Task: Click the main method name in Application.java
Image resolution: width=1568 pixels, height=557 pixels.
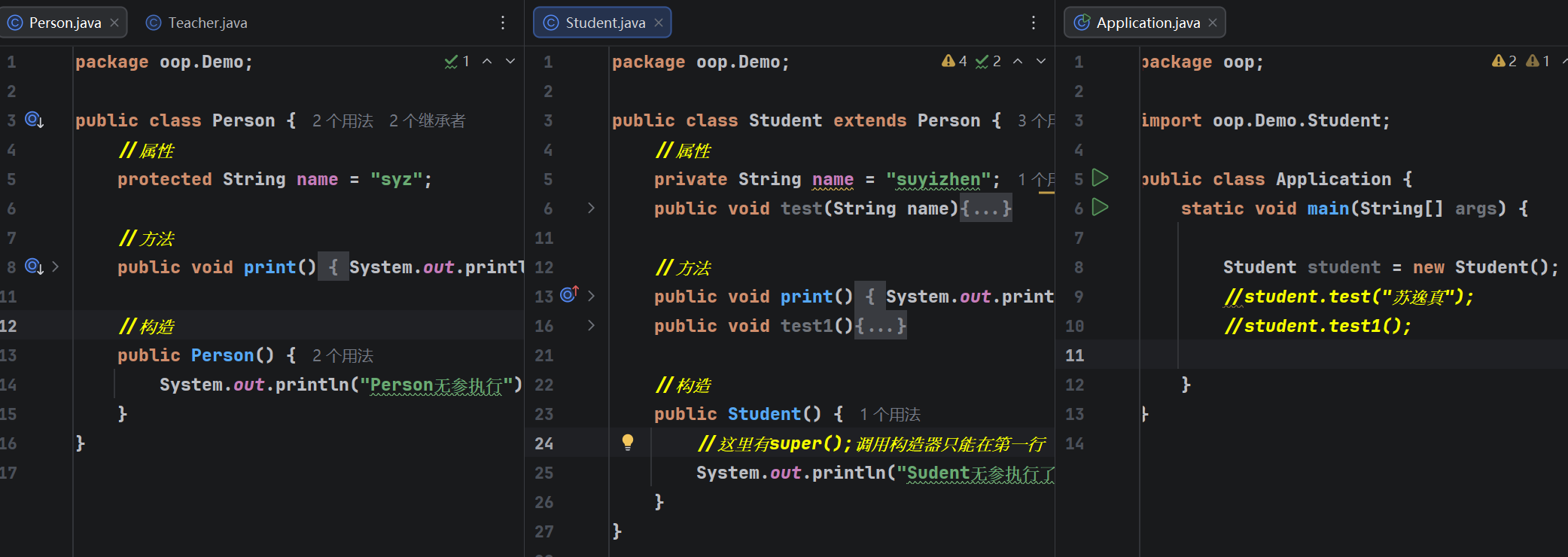Action: click(x=1329, y=208)
